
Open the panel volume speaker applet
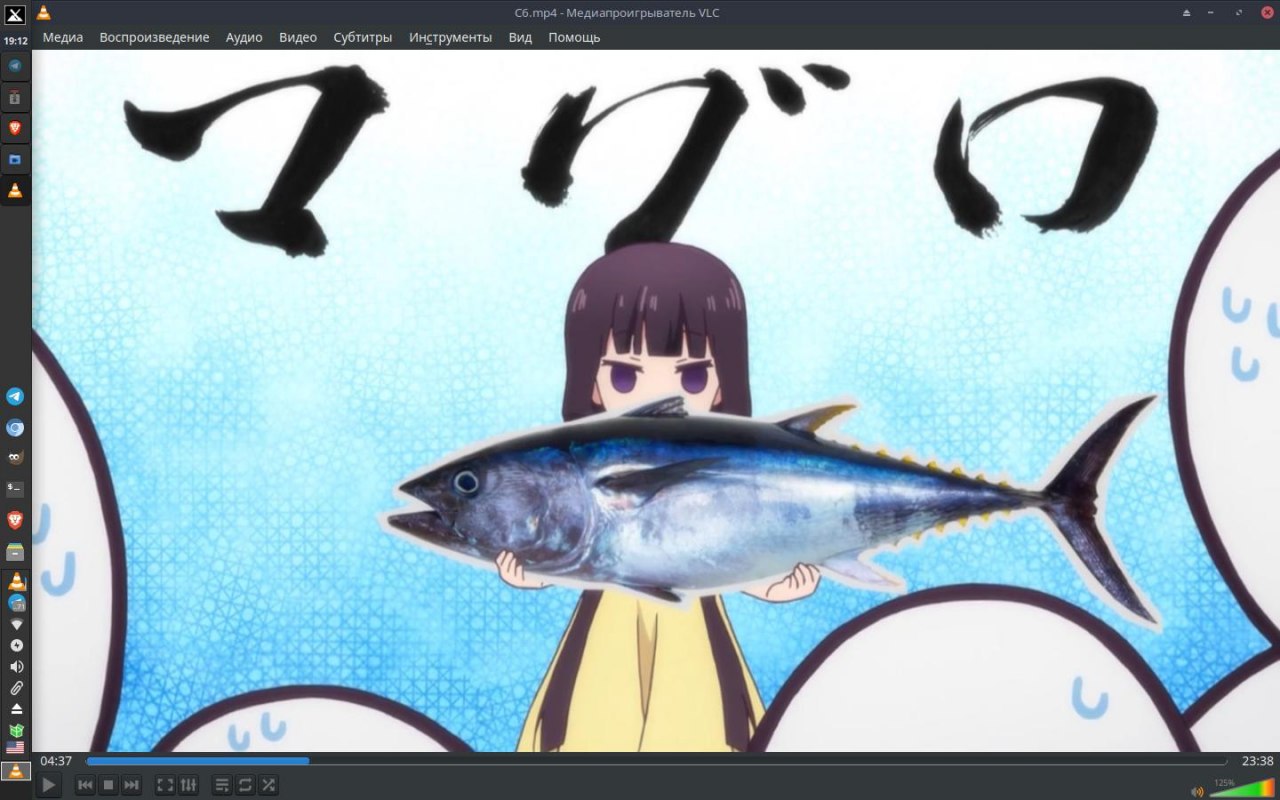tap(16, 667)
